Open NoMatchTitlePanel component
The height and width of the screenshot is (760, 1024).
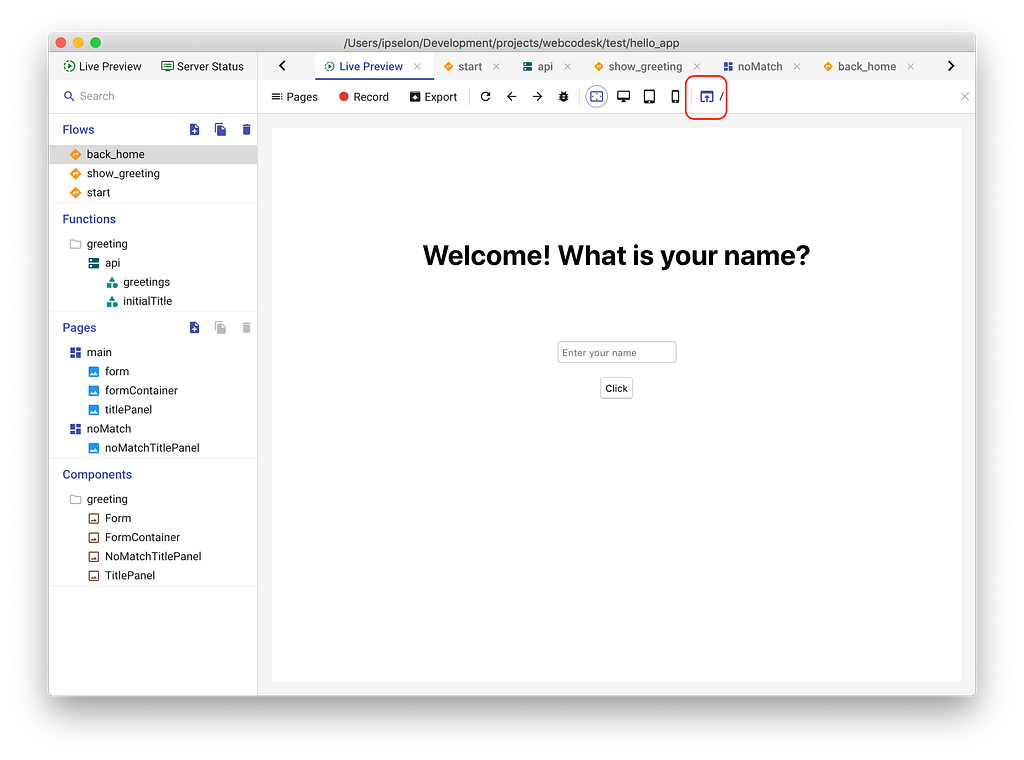coord(153,556)
